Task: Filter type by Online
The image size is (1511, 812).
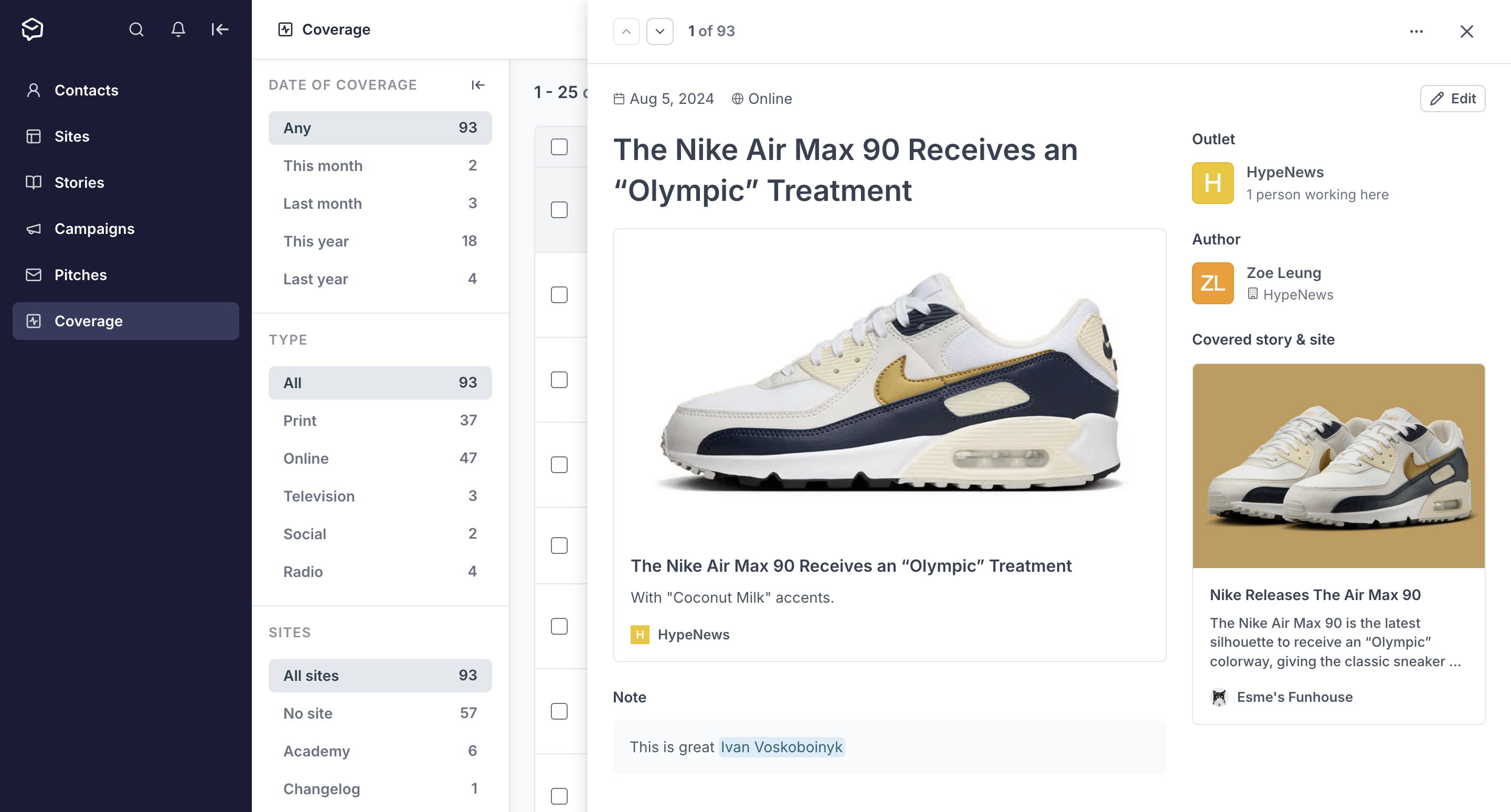Action: [x=380, y=458]
